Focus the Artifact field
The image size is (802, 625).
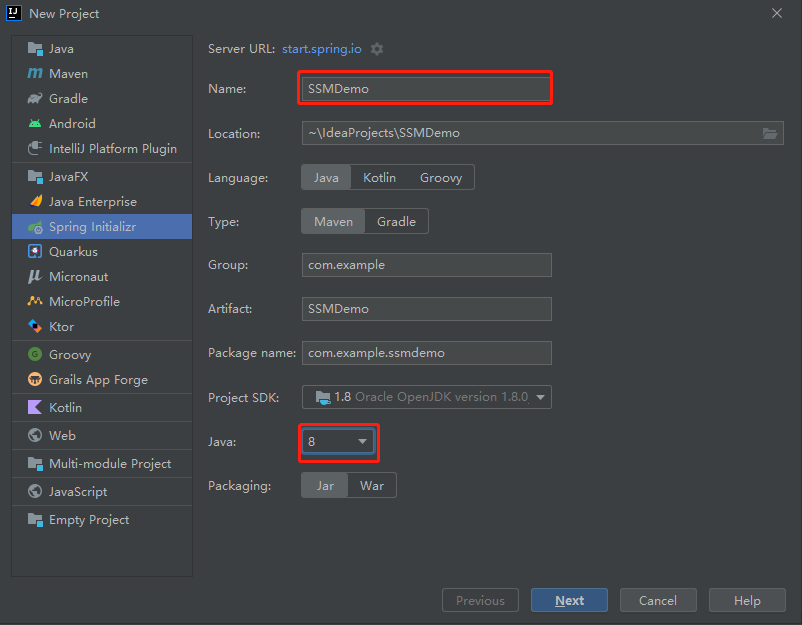(427, 309)
